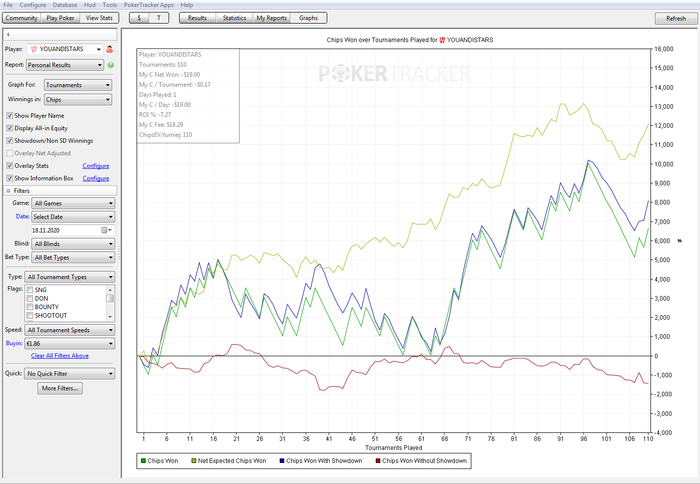Open the Tools menu
Screen dimensions: 700x484
point(110,5)
